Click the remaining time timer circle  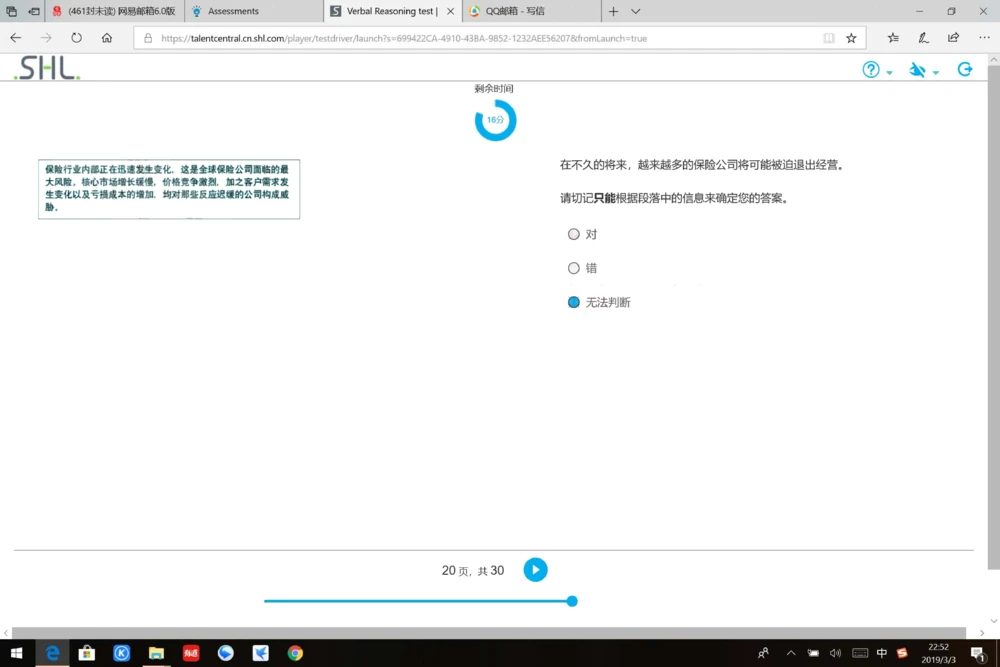494,119
